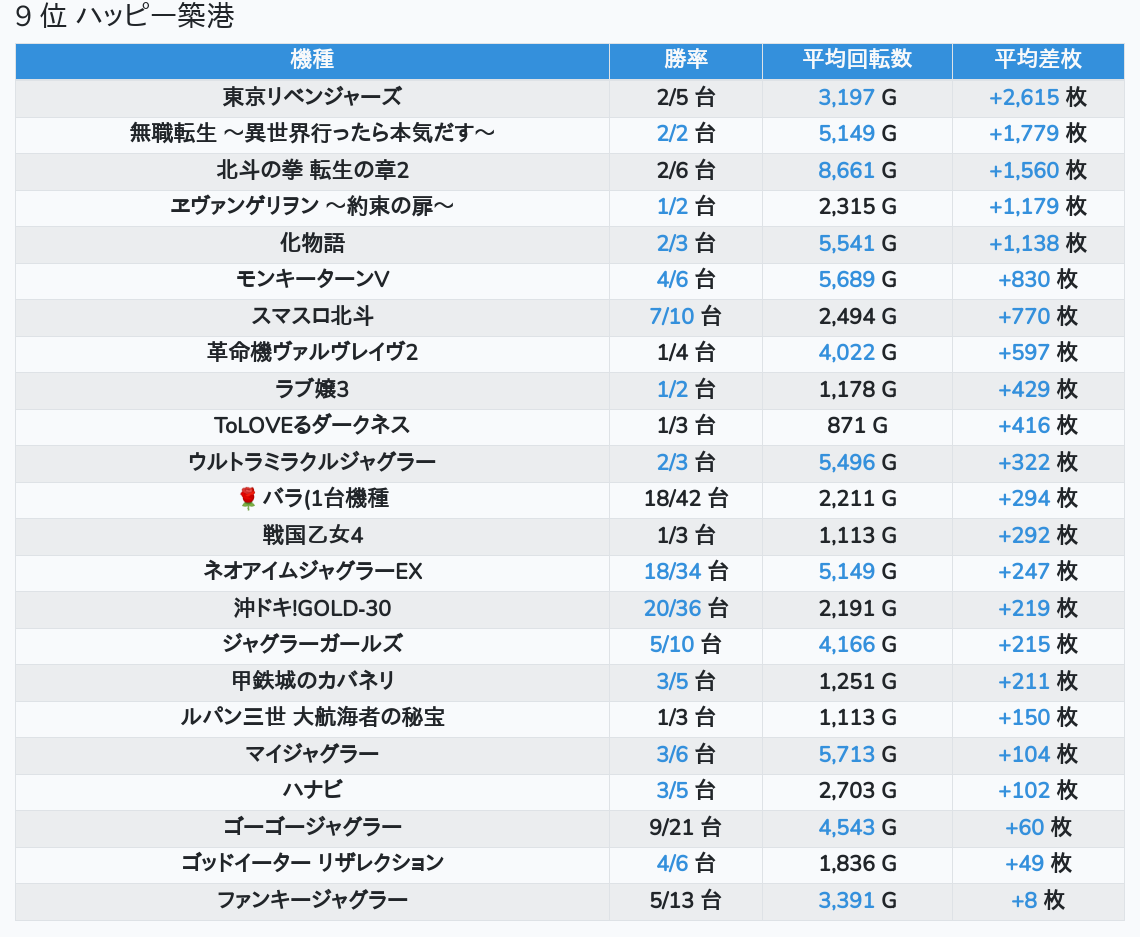Click 5,541 average spins for 化物語
1140x937 pixels.
[846, 243]
